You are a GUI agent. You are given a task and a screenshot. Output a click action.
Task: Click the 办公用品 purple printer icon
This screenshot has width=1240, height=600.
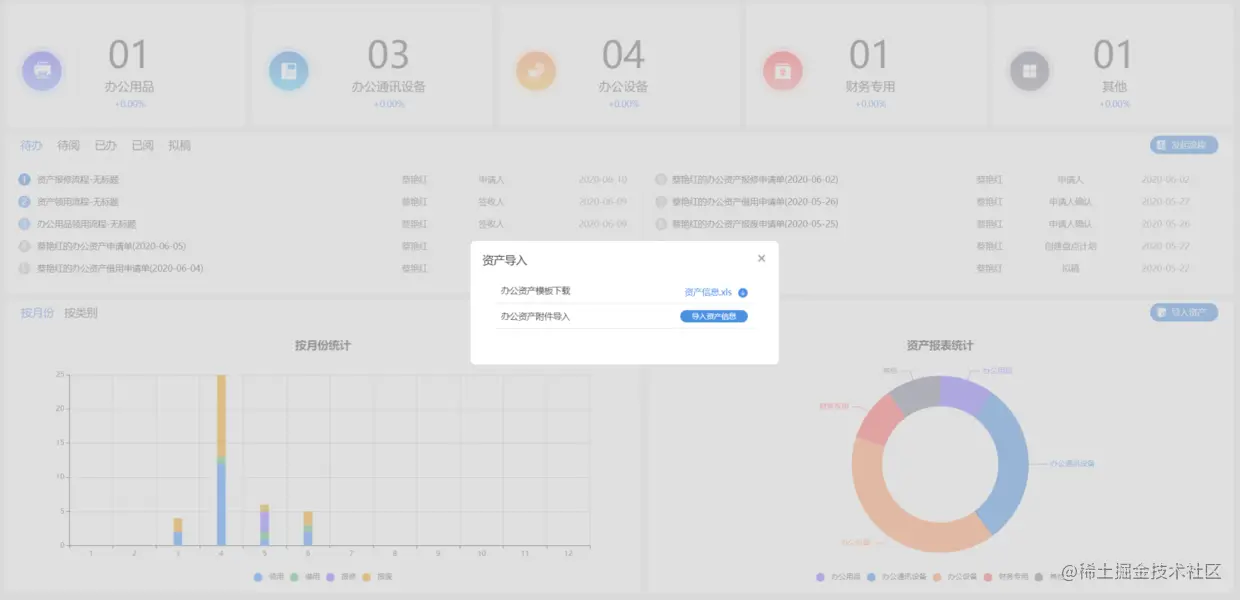pos(42,71)
